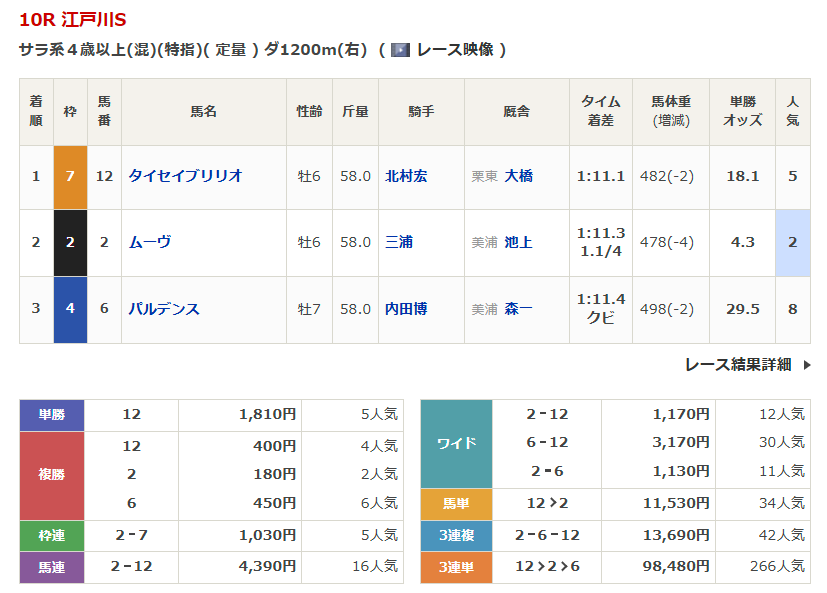Open レース結果詳細 full race results
This screenshot has width=827, height=593.
(738, 365)
